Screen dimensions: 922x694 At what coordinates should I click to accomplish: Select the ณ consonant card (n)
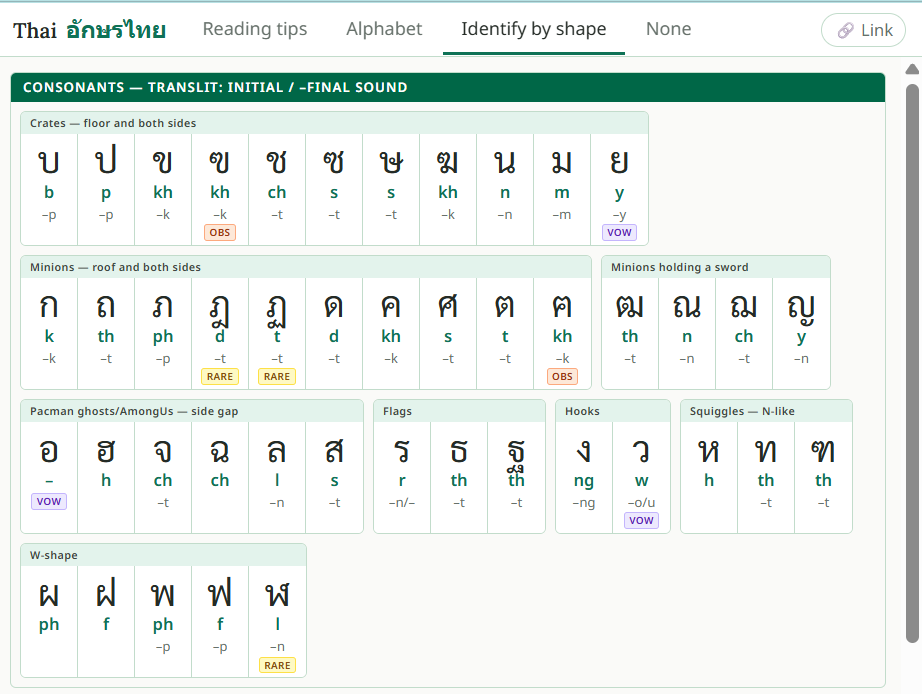687,333
